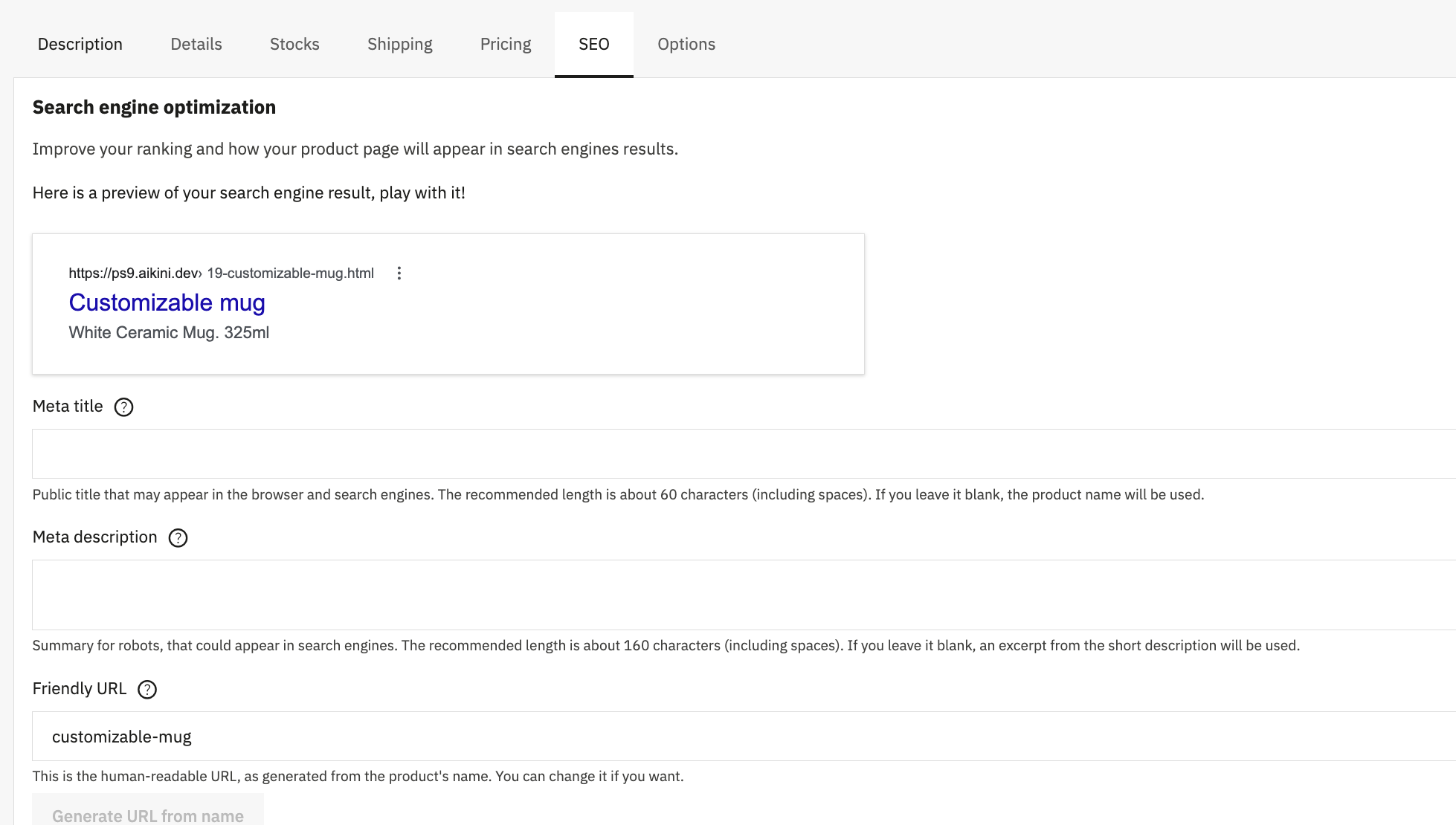This screenshot has width=1456, height=825.
Task: Click the 'Here is a preview' sentence
Action: click(x=248, y=192)
